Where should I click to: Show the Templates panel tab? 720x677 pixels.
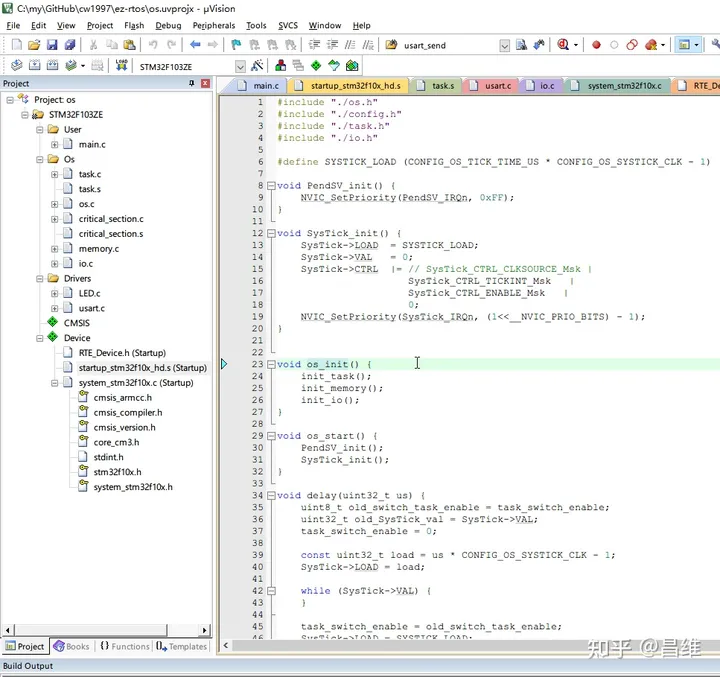(x=181, y=646)
